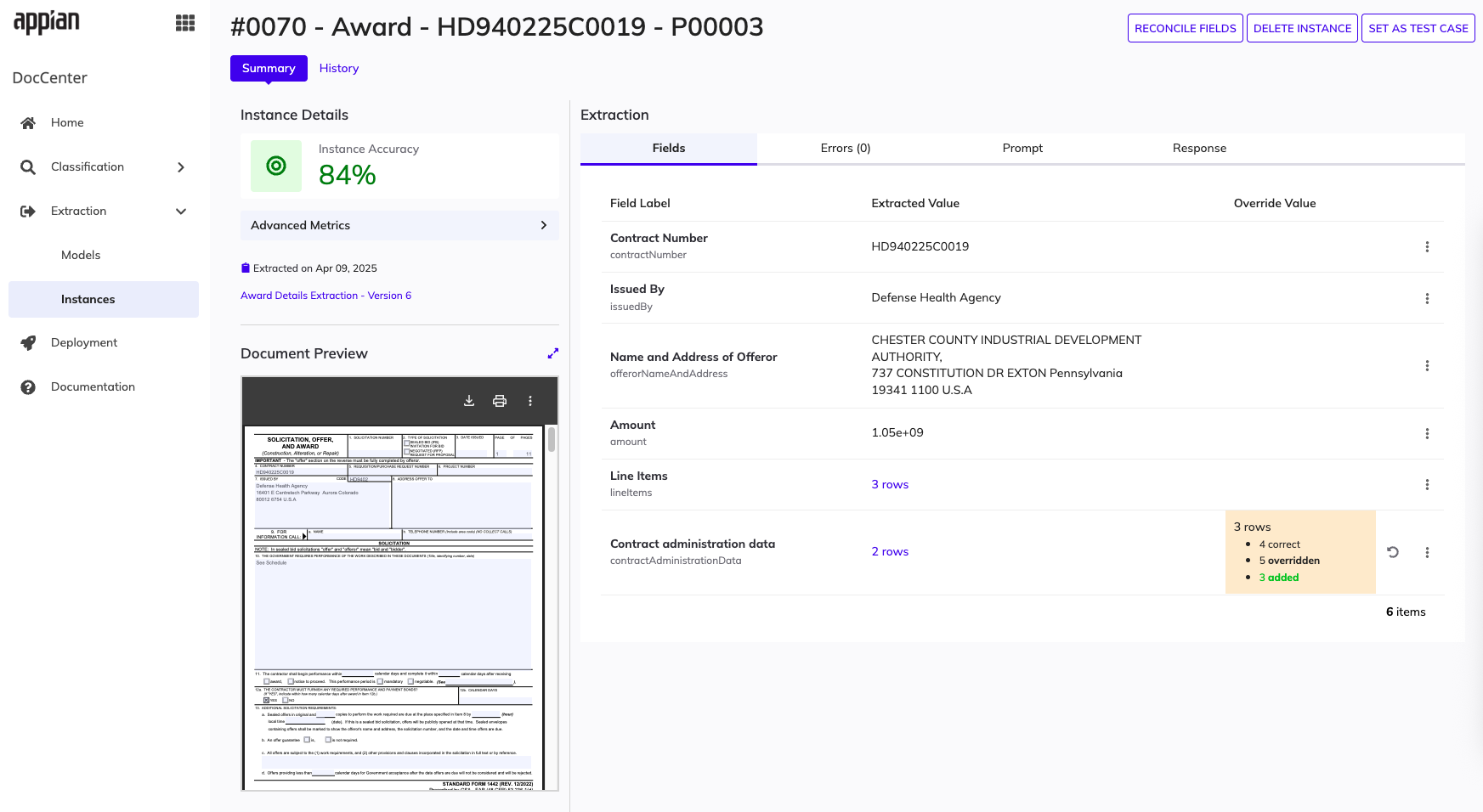Open the Response tab
Image resolution: width=1483 pixels, height=812 pixels.
coord(1199,149)
